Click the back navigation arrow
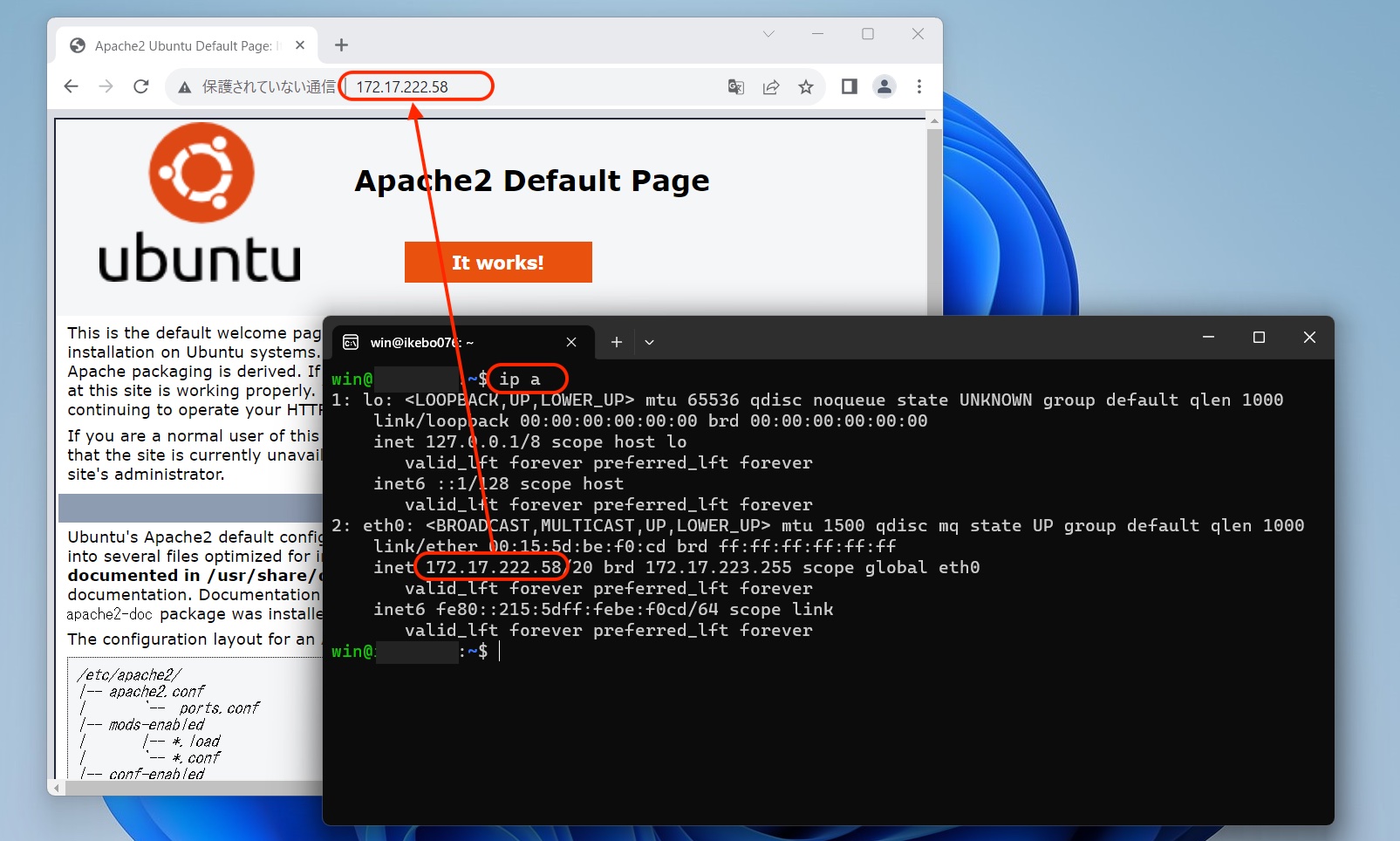 tap(71, 86)
